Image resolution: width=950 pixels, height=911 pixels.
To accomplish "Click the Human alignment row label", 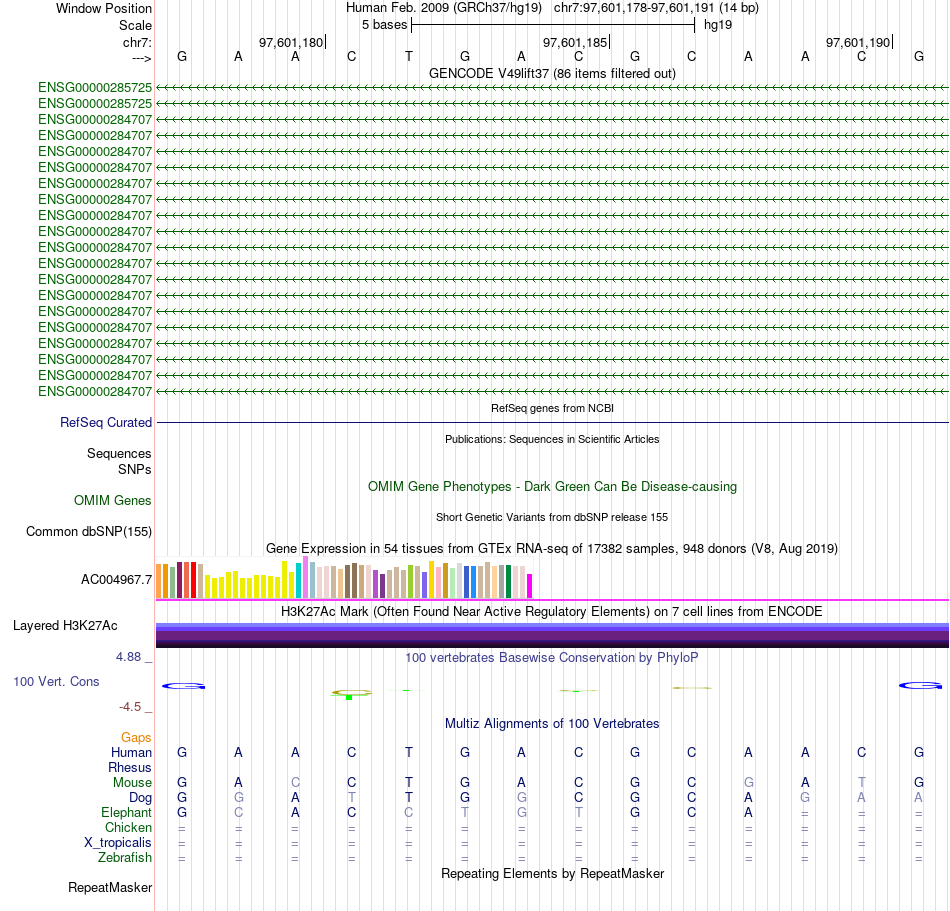I will tap(131, 752).
